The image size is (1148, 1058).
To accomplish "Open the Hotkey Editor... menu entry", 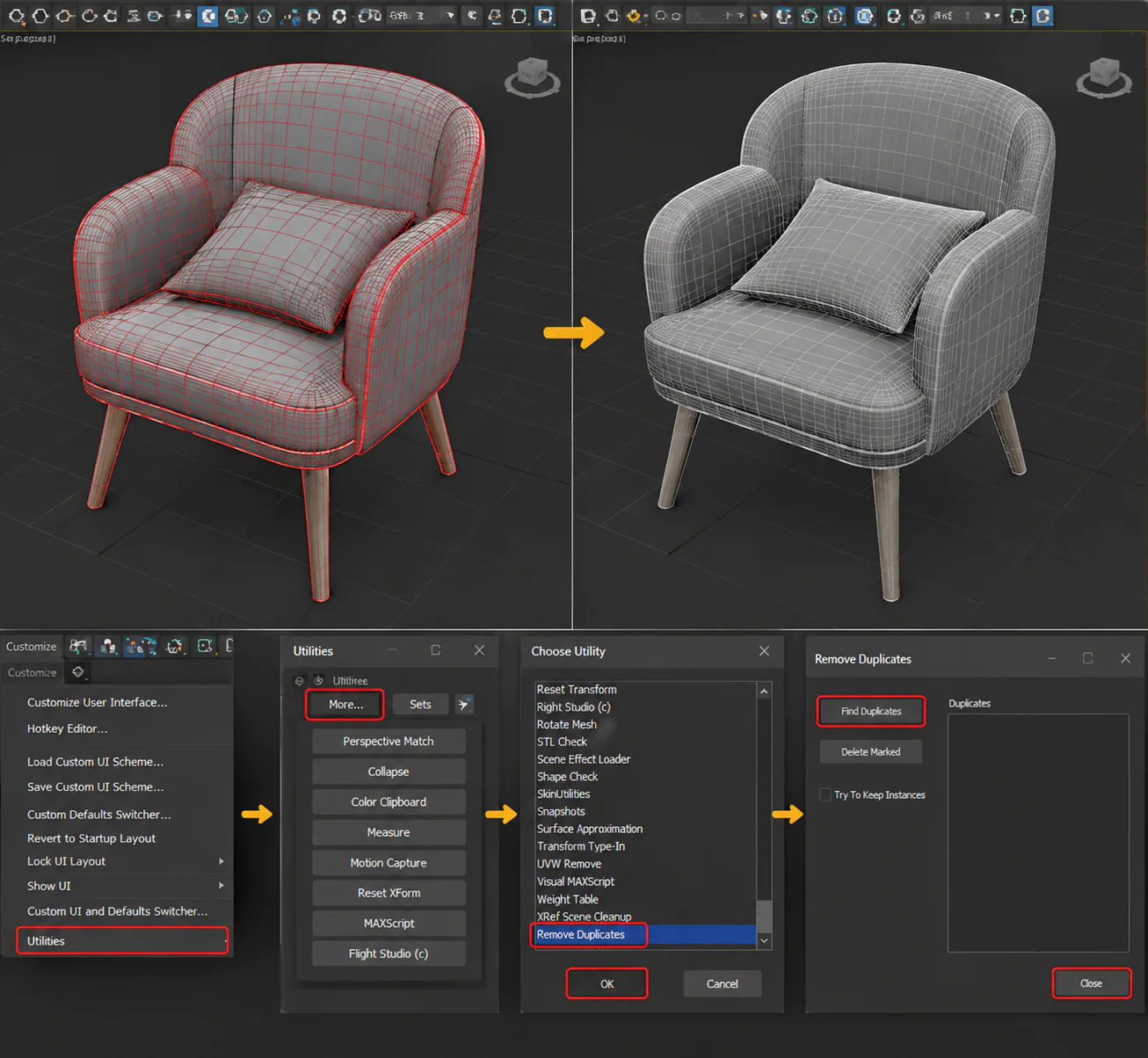I will (67, 728).
